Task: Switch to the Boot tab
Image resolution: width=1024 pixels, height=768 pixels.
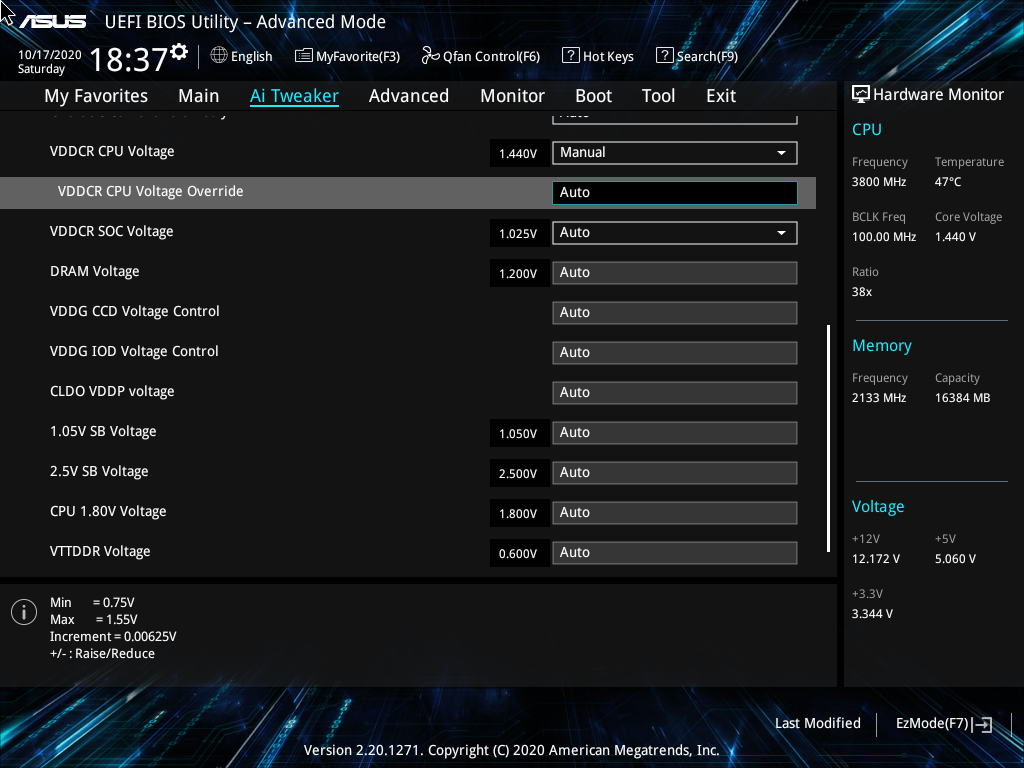Action: coord(593,96)
